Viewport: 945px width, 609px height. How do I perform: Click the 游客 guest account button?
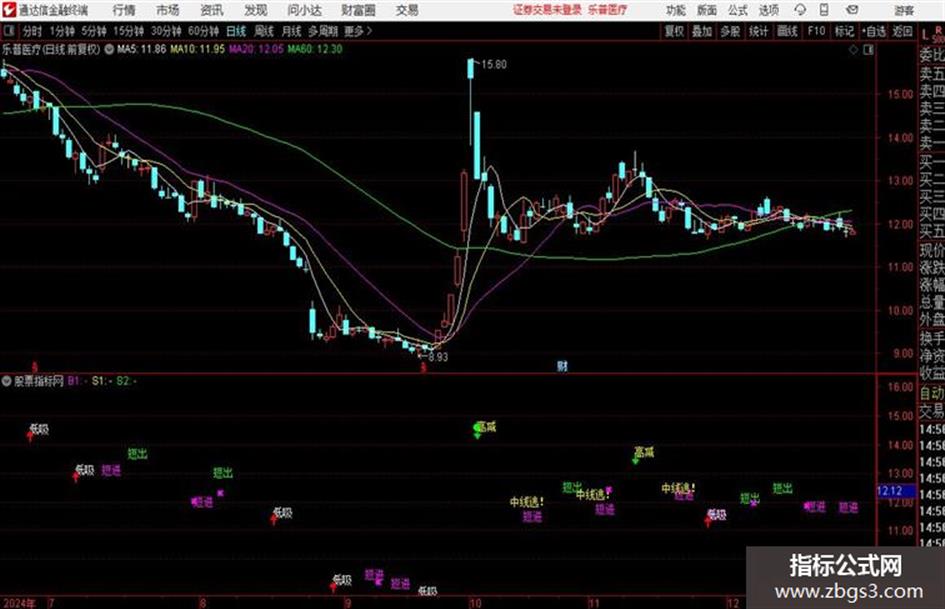(904, 10)
